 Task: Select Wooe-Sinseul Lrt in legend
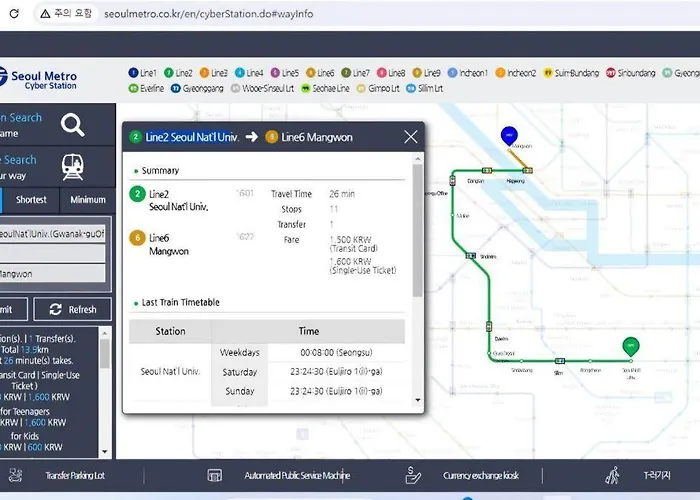pos(262,88)
